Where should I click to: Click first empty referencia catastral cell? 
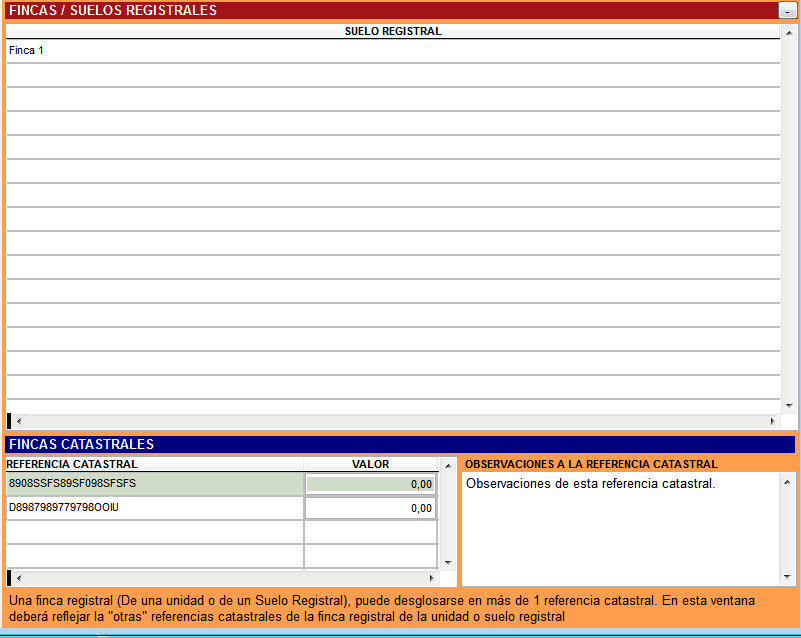(155, 532)
